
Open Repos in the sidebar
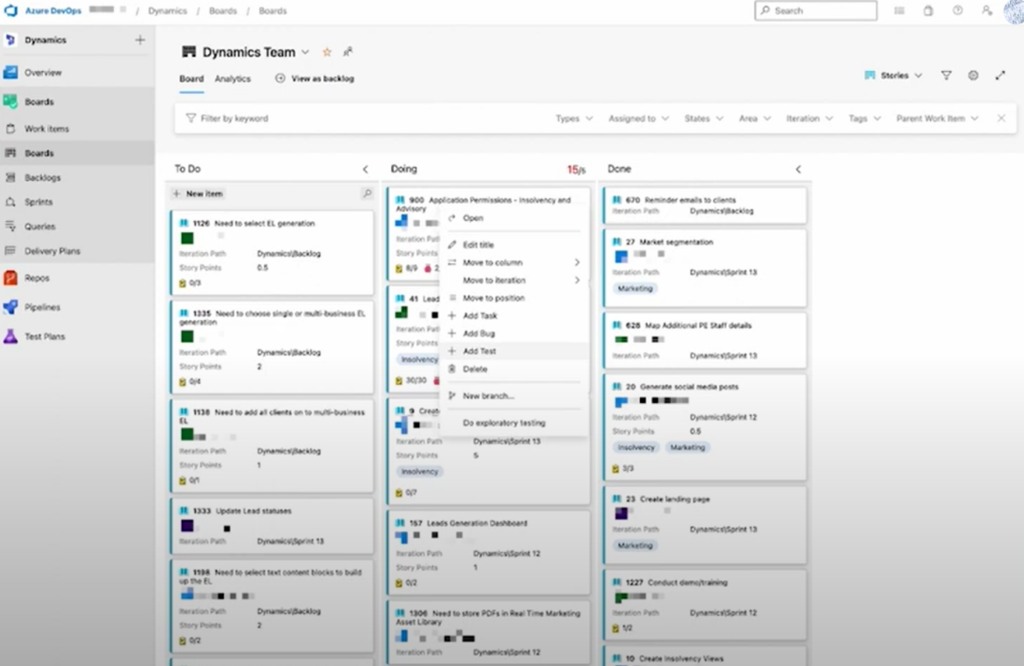(x=37, y=278)
